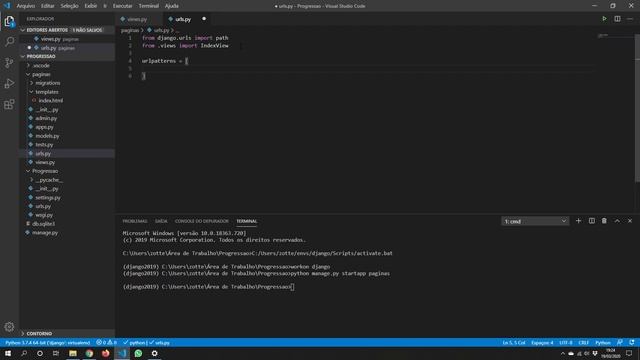The image size is (640, 360).
Task: Change the CRLF end-of-line setting
Action: [x=584, y=342]
